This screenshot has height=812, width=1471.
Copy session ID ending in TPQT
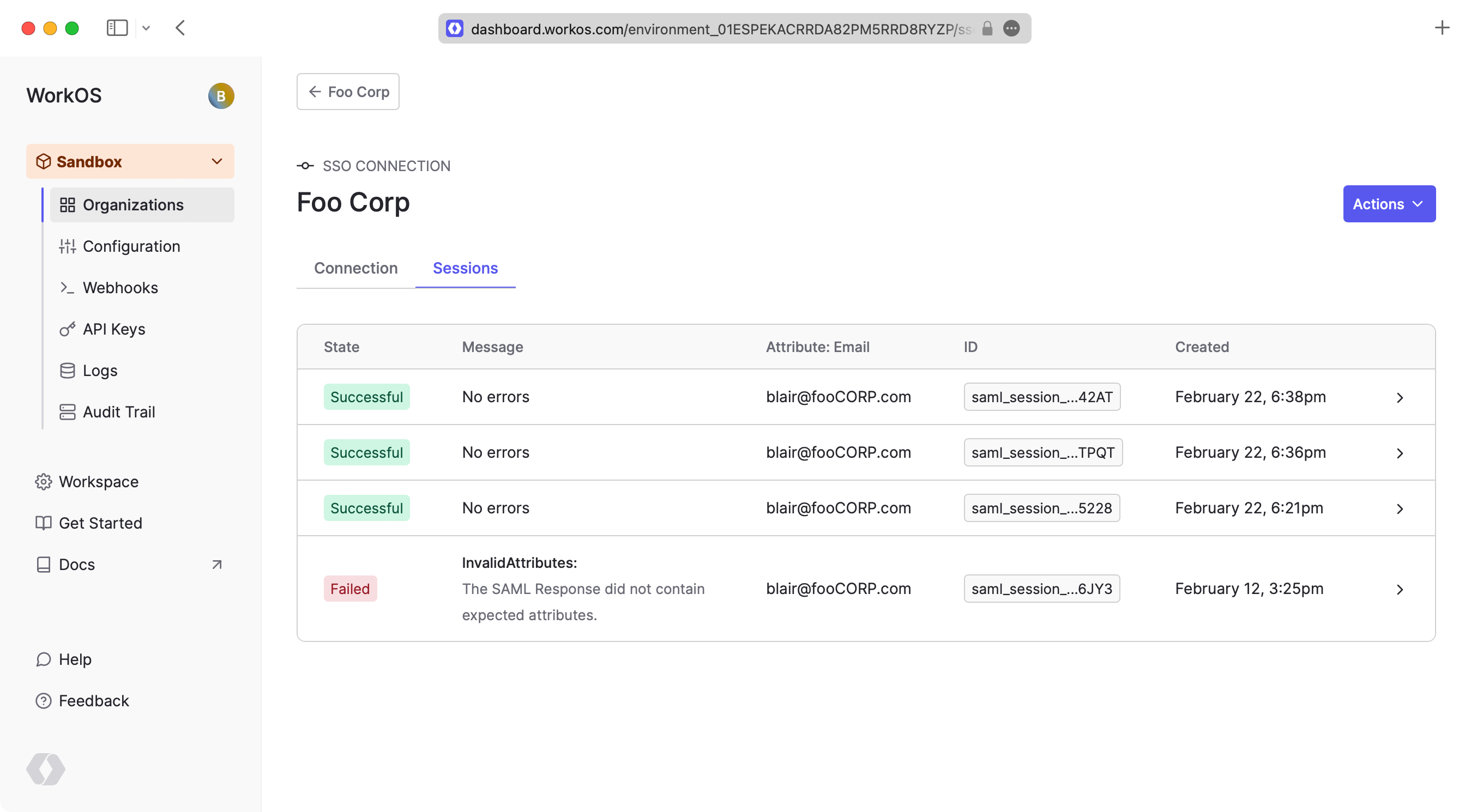(1042, 452)
